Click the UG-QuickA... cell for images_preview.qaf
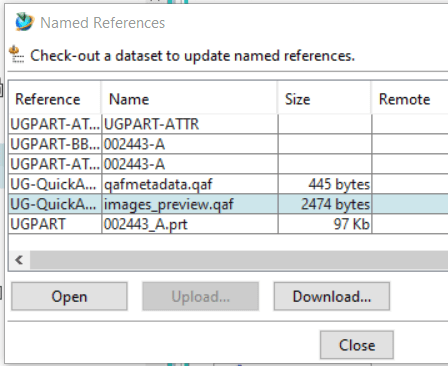 click(x=55, y=204)
